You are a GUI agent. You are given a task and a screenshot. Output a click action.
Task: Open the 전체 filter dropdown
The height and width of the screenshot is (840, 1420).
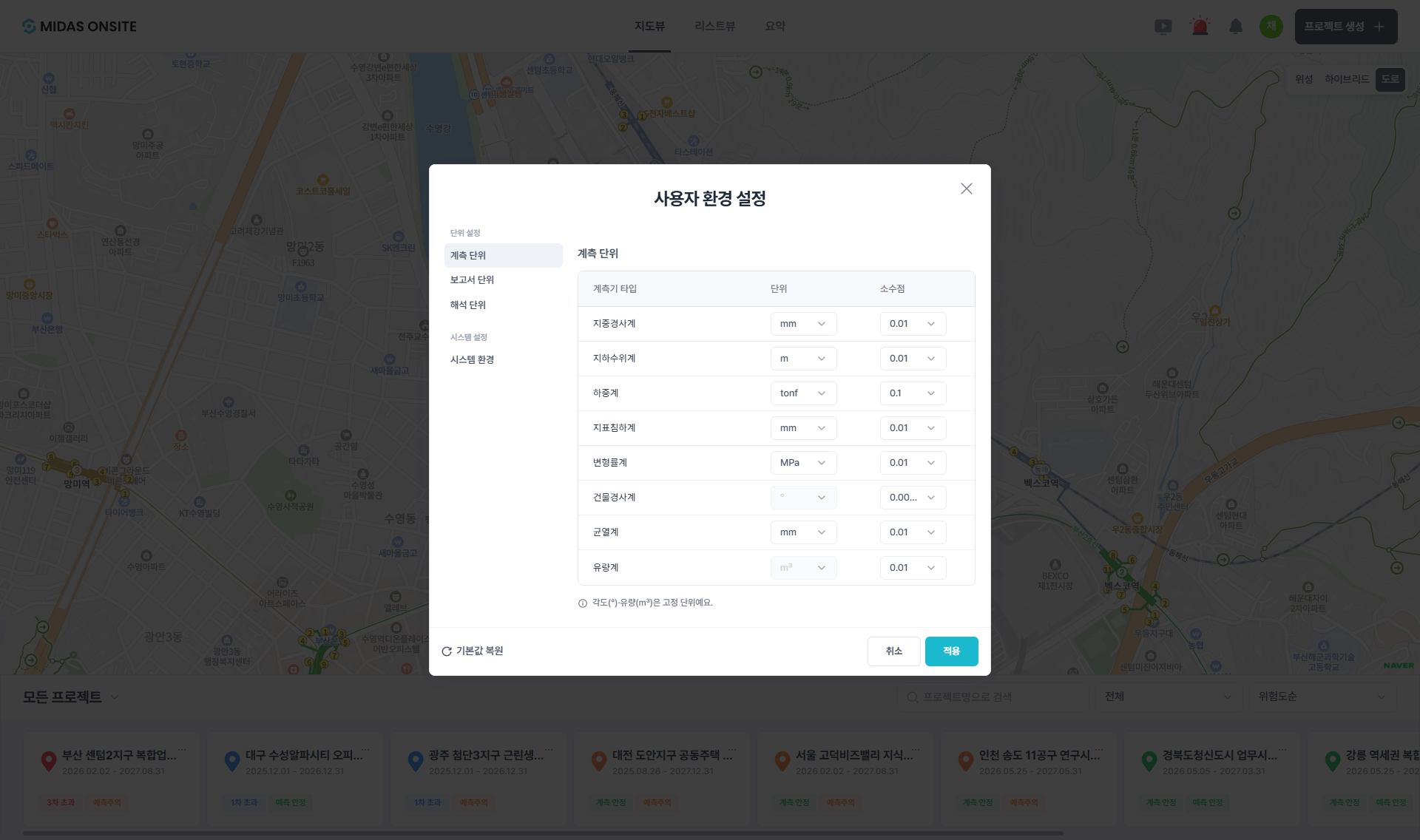tap(1168, 697)
